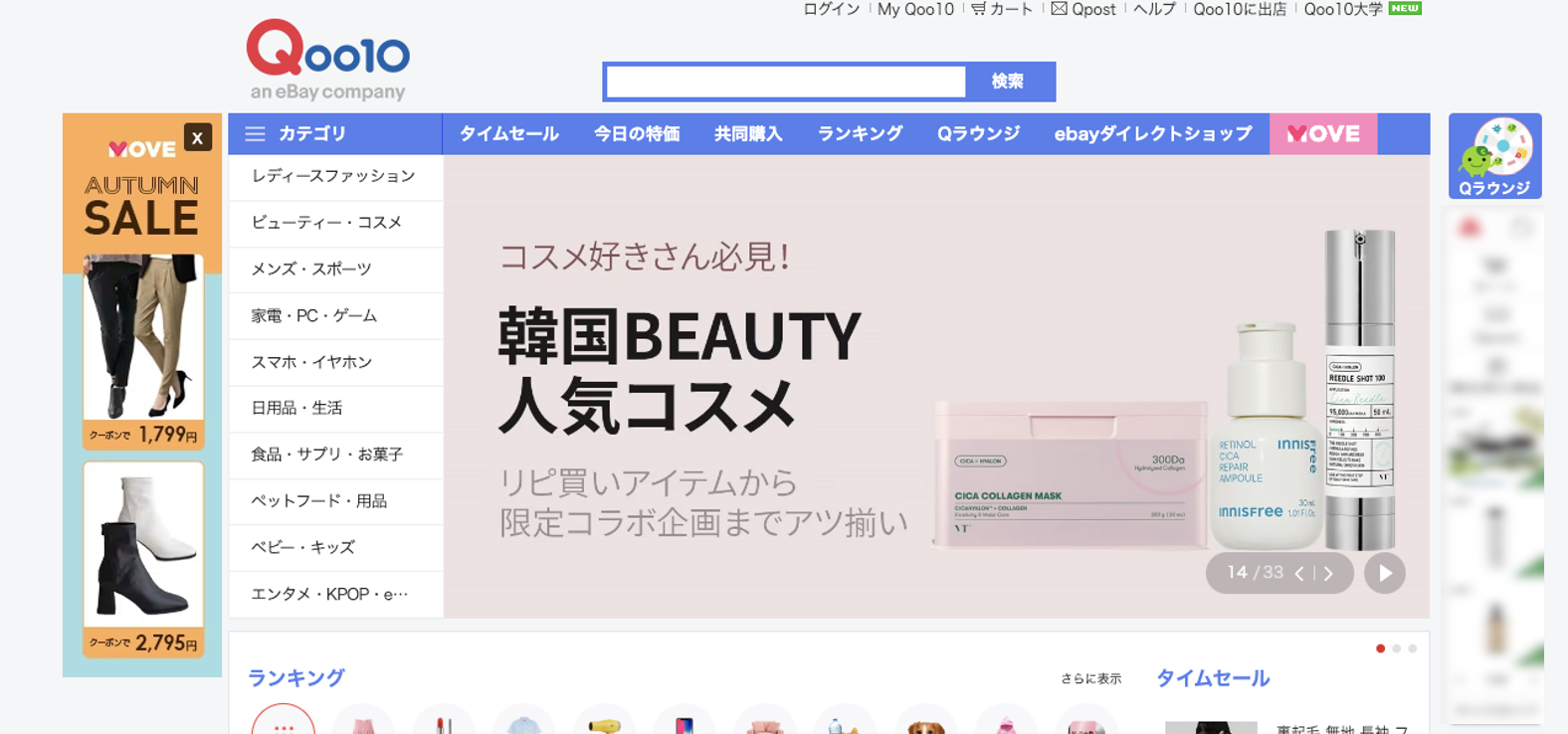The height and width of the screenshot is (734, 1568).
Task: Open エンタメ・KPOP category
Action: 336,595
